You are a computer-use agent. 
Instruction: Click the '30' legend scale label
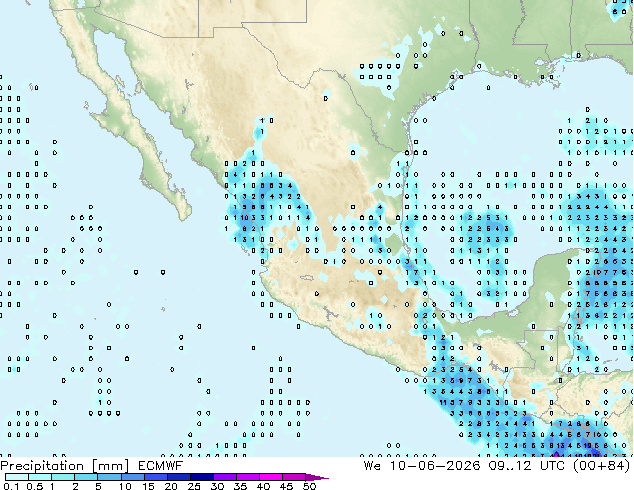point(217,486)
